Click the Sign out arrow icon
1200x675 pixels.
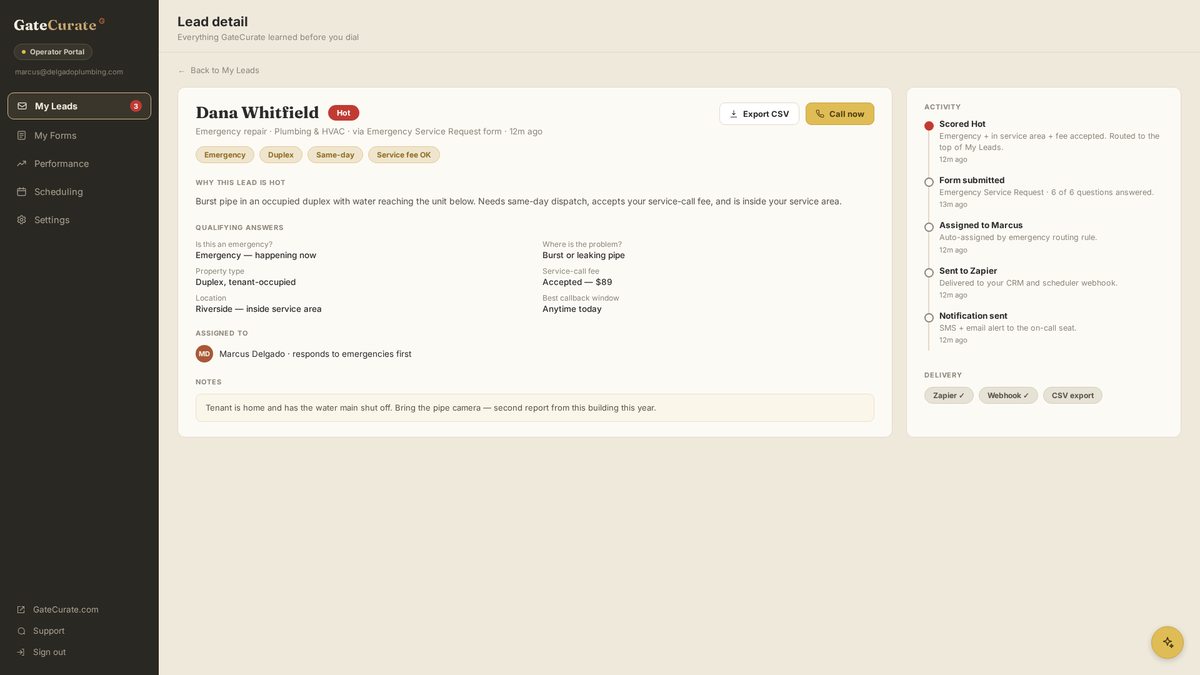pyautogui.click(x=21, y=652)
